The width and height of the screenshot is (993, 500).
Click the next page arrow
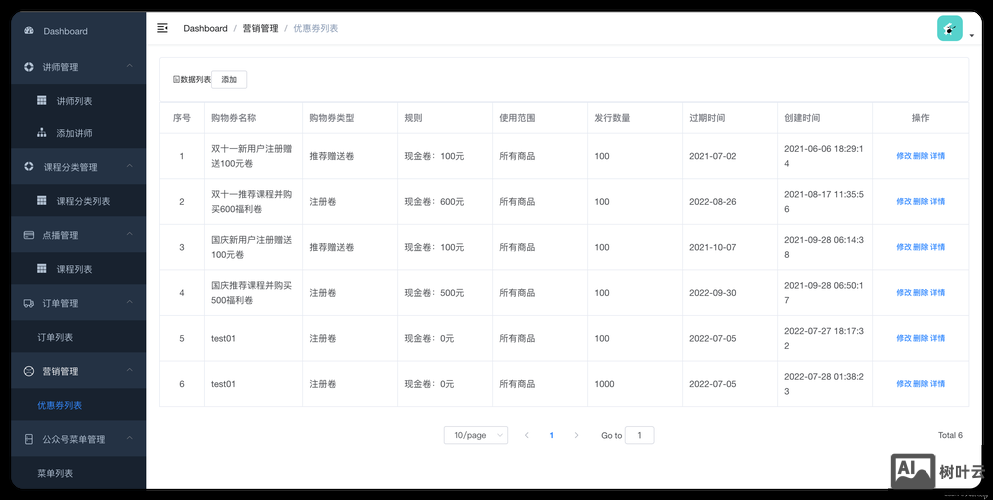(x=576, y=435)
